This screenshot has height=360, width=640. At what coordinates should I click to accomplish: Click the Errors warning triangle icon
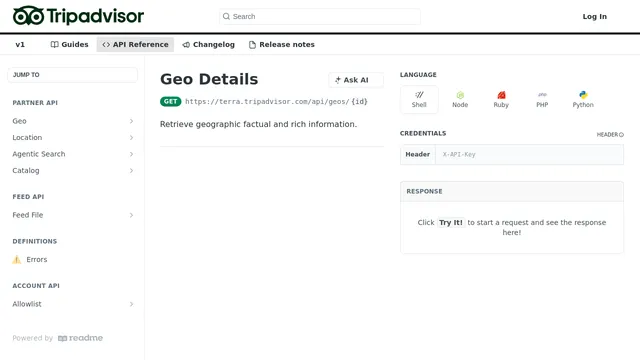tap(17, 260)
